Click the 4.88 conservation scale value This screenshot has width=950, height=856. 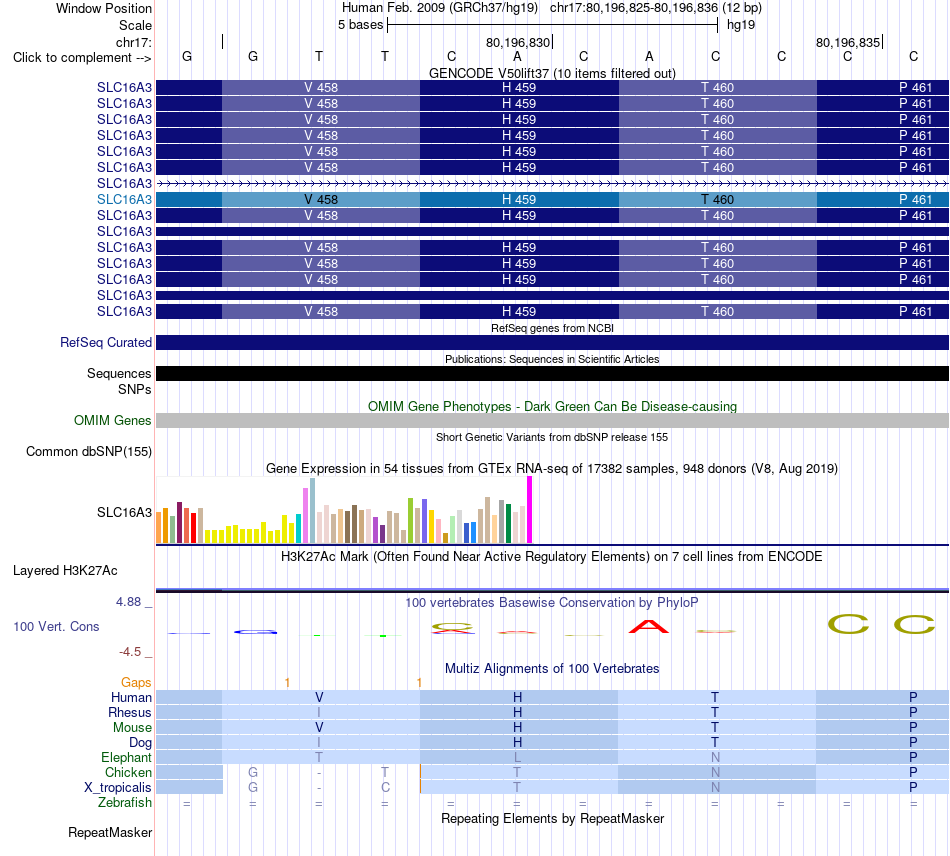[x=128, y=602]
